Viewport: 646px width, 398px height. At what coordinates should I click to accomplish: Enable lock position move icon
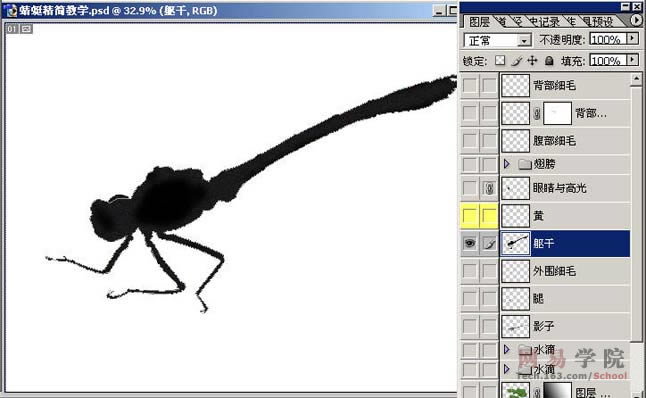point(532,61)
